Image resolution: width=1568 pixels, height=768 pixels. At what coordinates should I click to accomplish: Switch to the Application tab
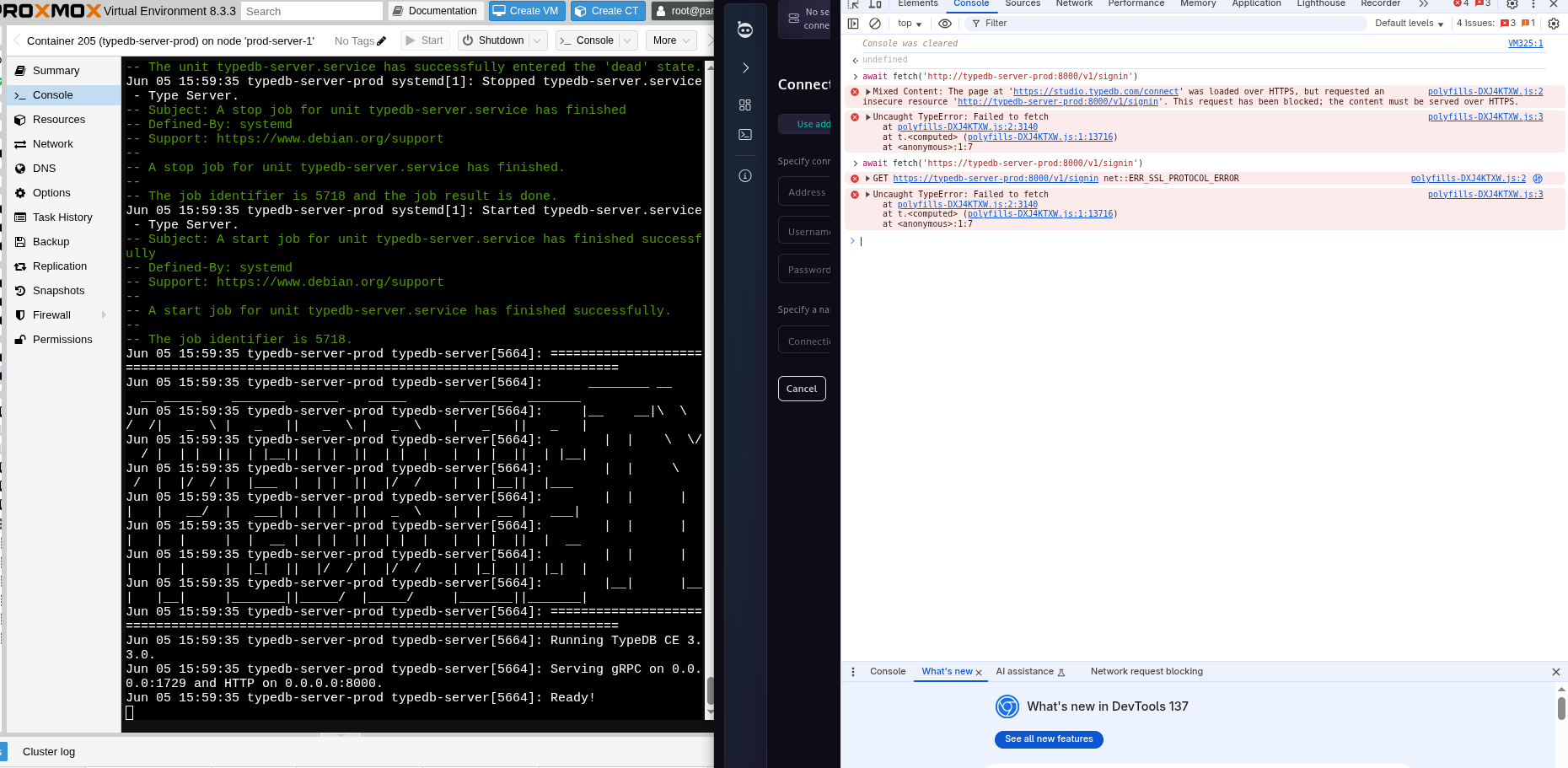pyautogui.click(x=1256, y=4)
